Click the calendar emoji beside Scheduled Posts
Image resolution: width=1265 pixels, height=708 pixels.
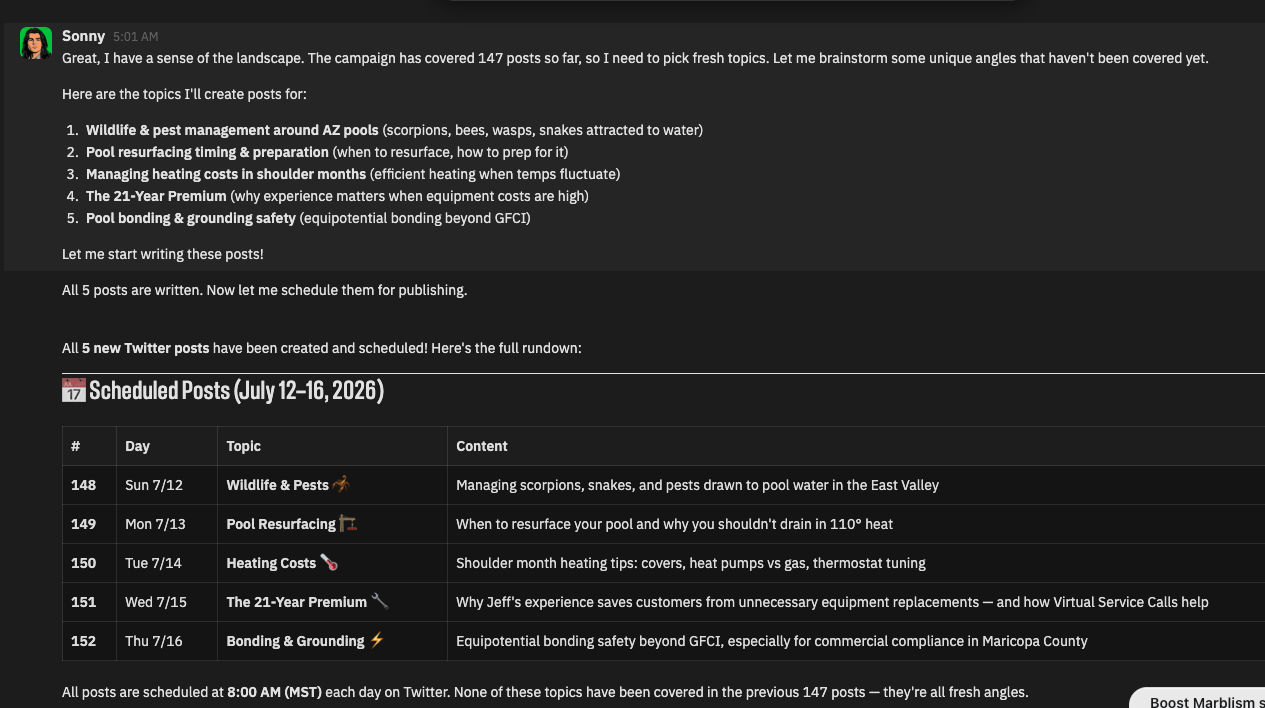click(73, 390)
